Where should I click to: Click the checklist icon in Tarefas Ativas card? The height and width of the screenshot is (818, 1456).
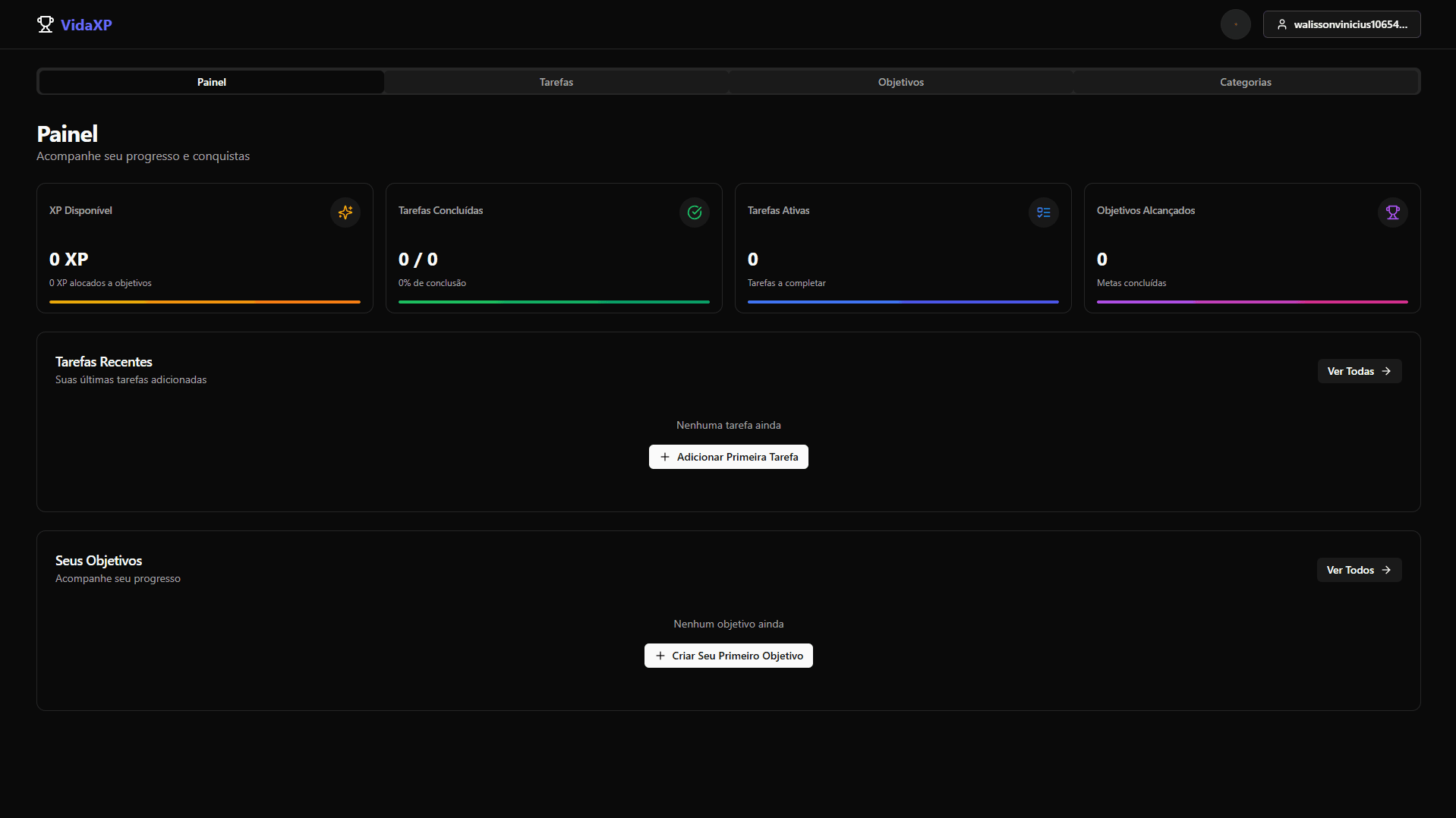tap(1044, 212)
